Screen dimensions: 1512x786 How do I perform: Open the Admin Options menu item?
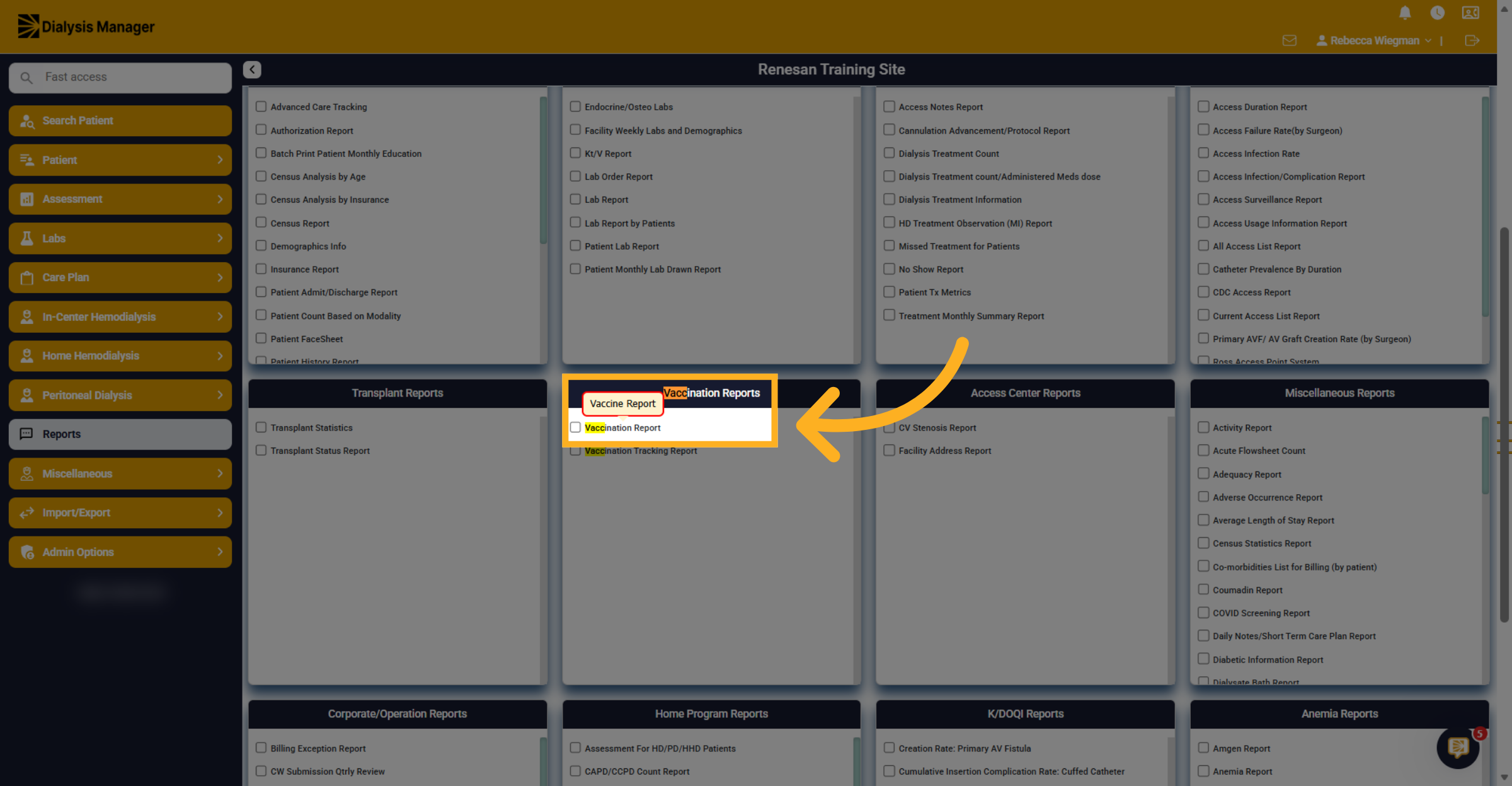(120, 552)
